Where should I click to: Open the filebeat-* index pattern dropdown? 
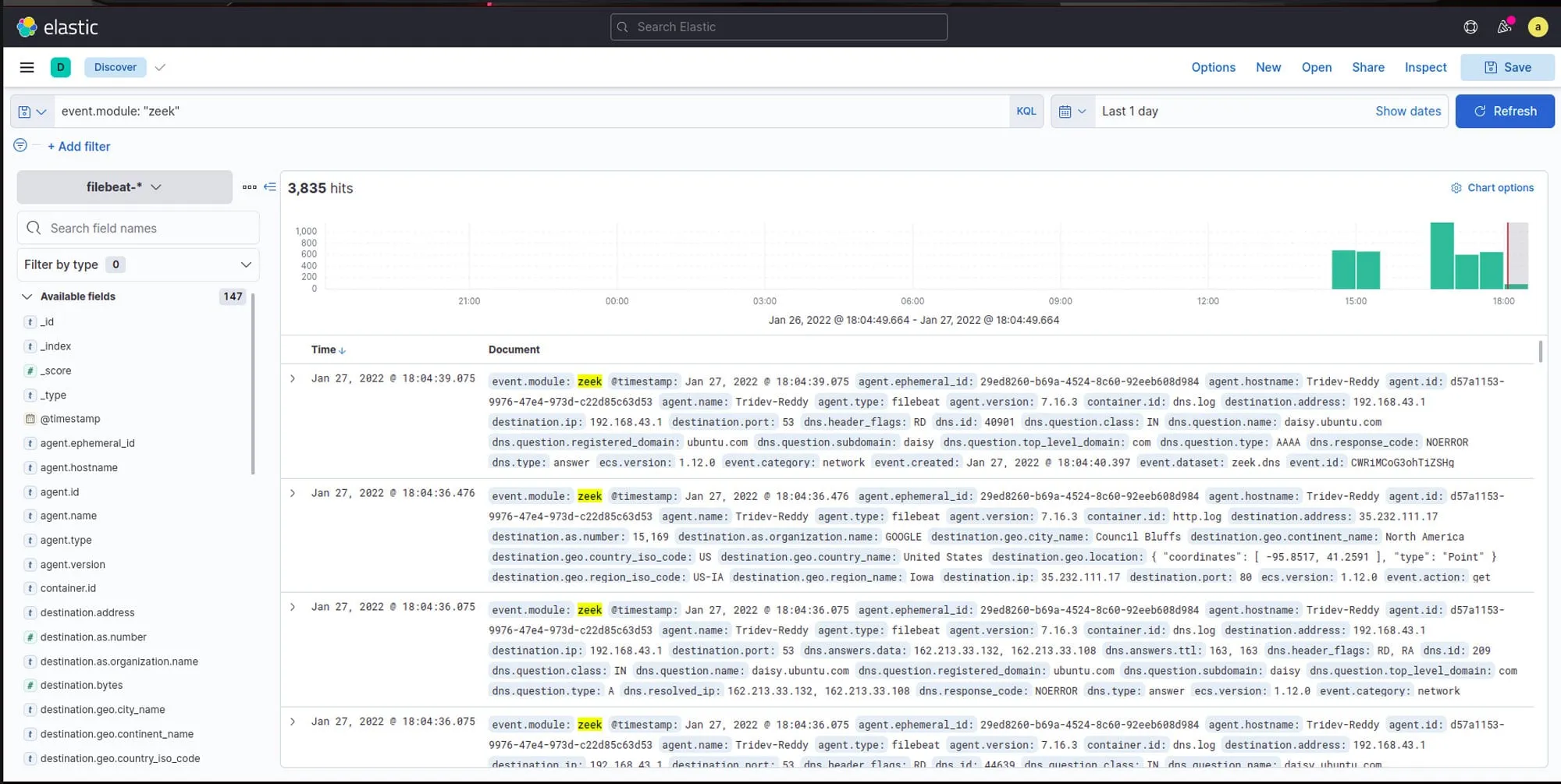tap(123, 187)
